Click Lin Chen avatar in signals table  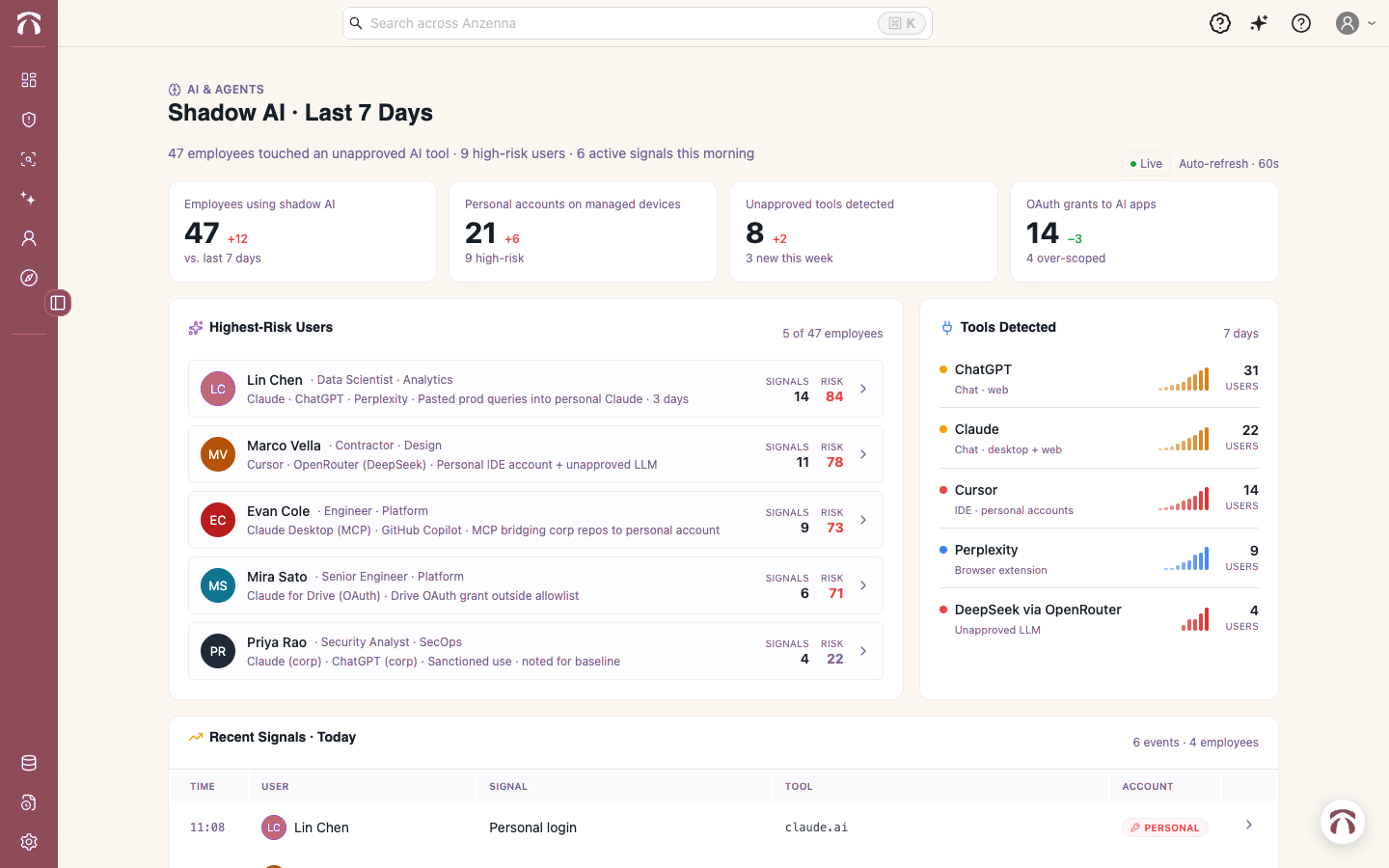(x=274, y=827)
